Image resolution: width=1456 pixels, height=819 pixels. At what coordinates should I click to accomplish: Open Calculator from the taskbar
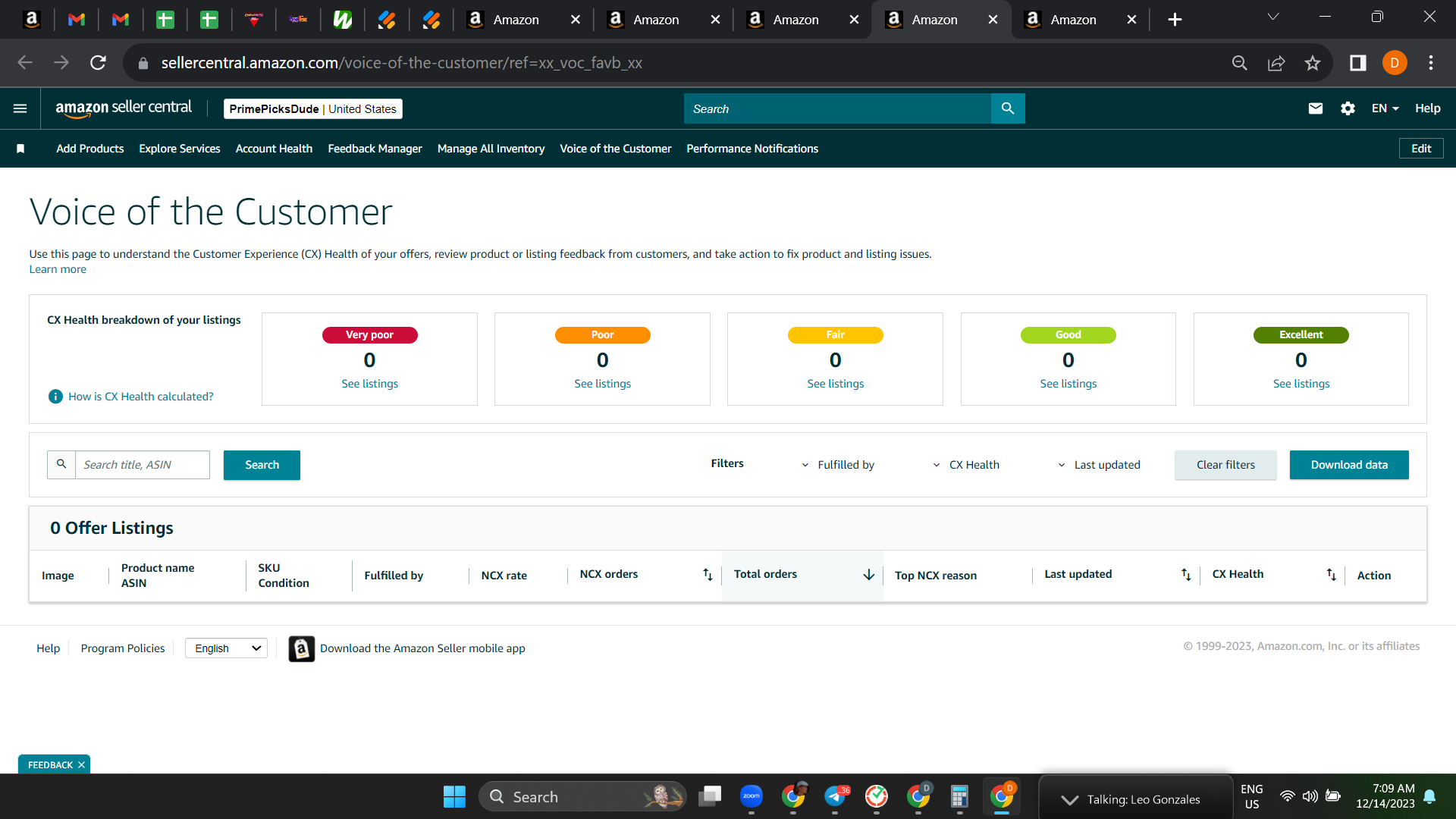tap(959, 796)
